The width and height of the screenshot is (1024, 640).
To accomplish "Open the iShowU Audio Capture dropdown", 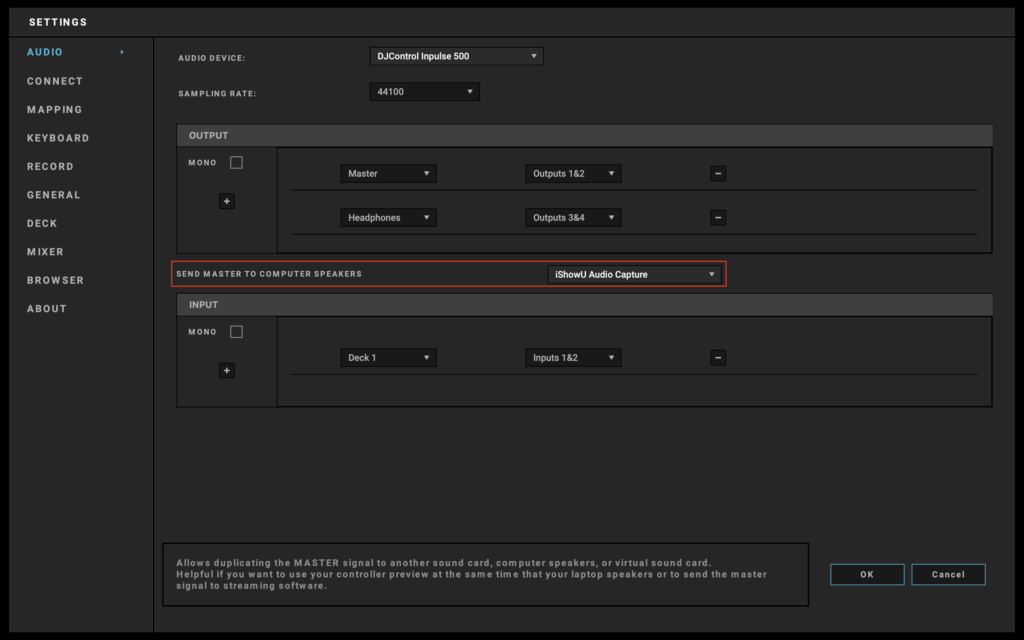I will click(634, 274).
